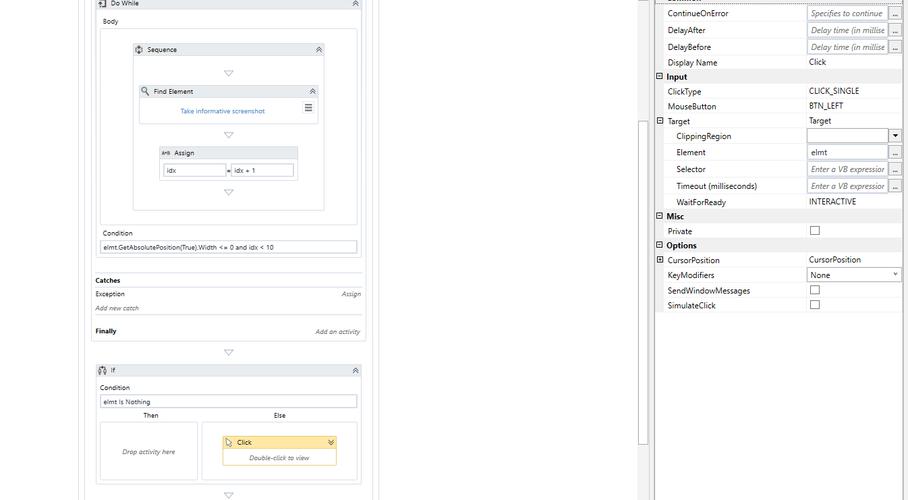Collapse the Misc property section
The image size is (908, 500).
pos(660,216)
